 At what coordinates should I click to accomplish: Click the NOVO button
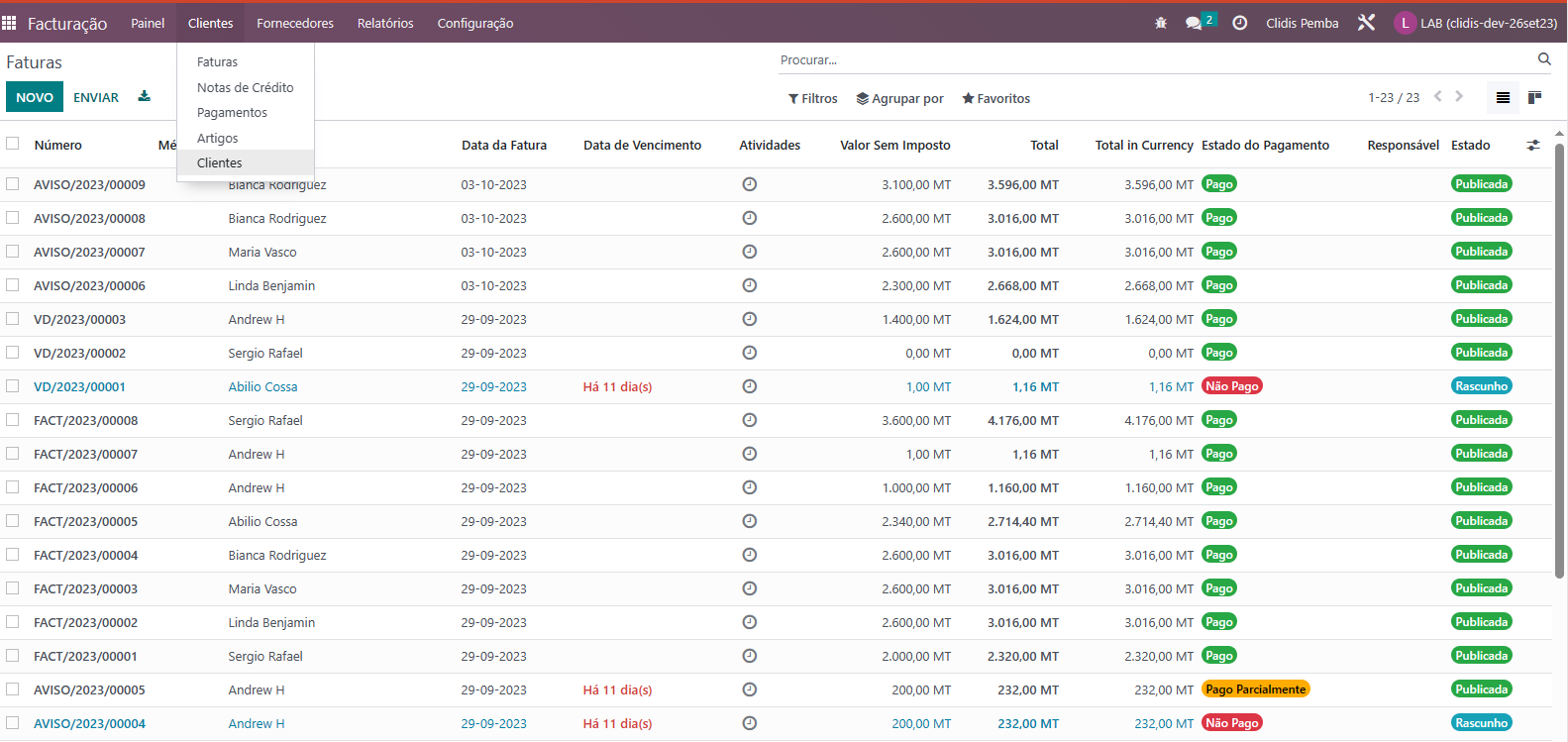pyautogui.click(x=35, y=97)
